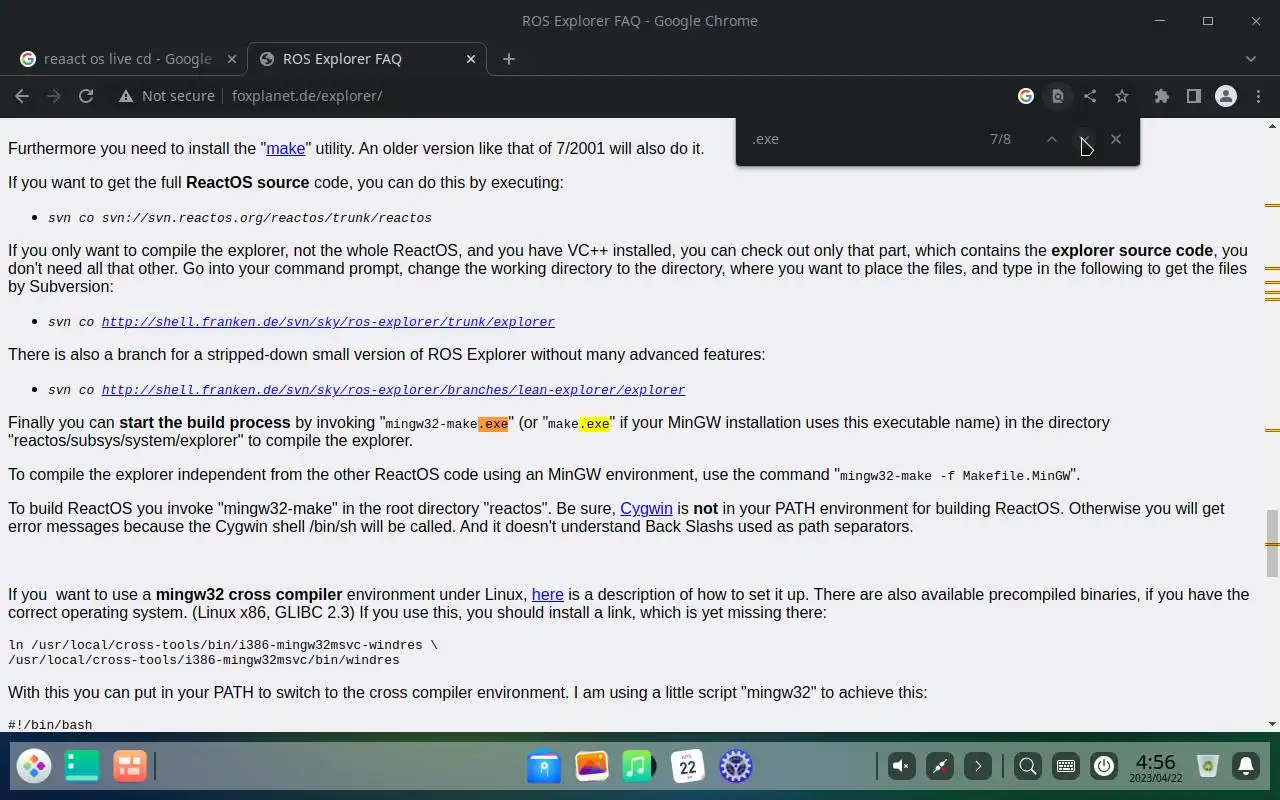
Task: Open the Extensions puzzle menu
Action: pyautogui.click(x=1161, y=96)
